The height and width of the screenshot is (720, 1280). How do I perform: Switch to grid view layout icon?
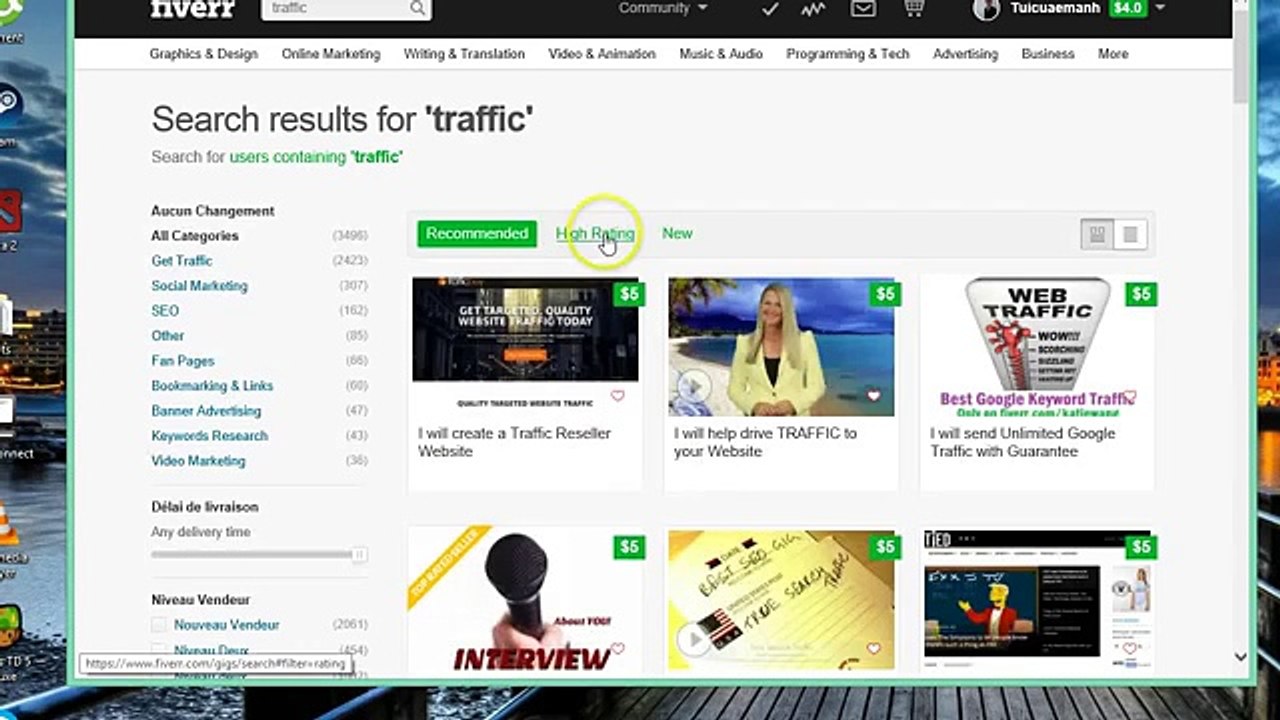click(x=1097, y=234)
